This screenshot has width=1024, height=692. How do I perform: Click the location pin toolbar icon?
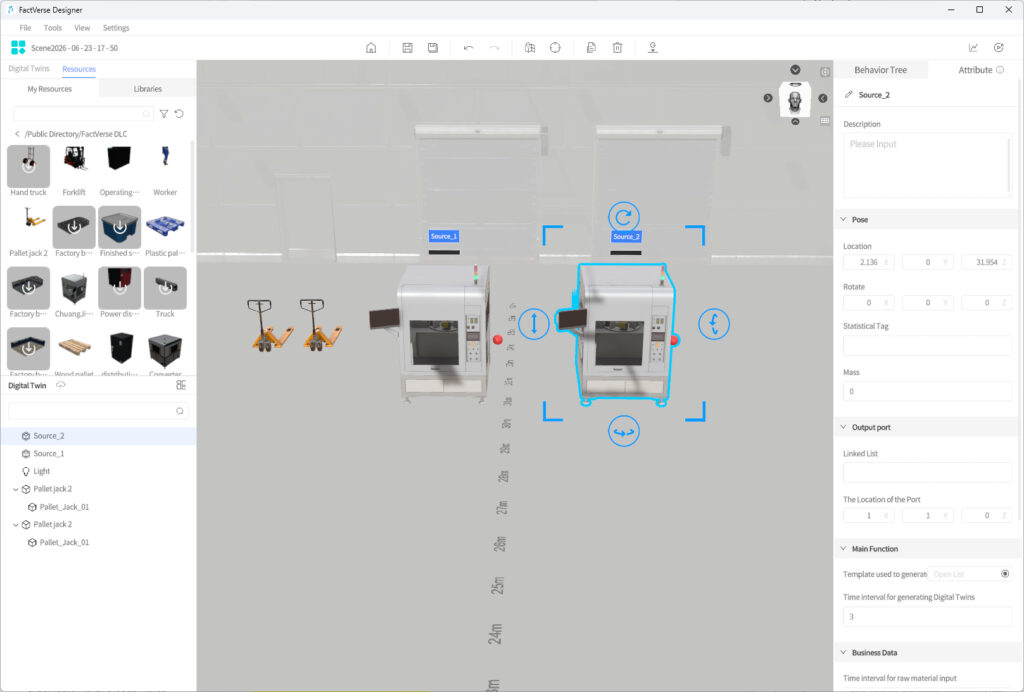pos(652,48)
